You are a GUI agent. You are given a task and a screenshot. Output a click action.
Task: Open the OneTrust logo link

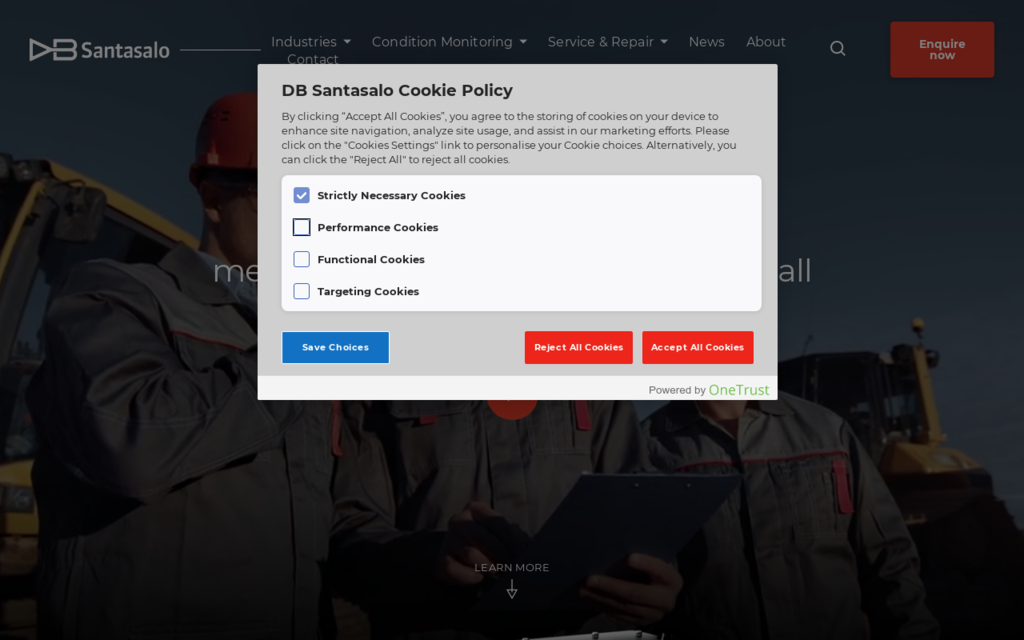(738, 390)
